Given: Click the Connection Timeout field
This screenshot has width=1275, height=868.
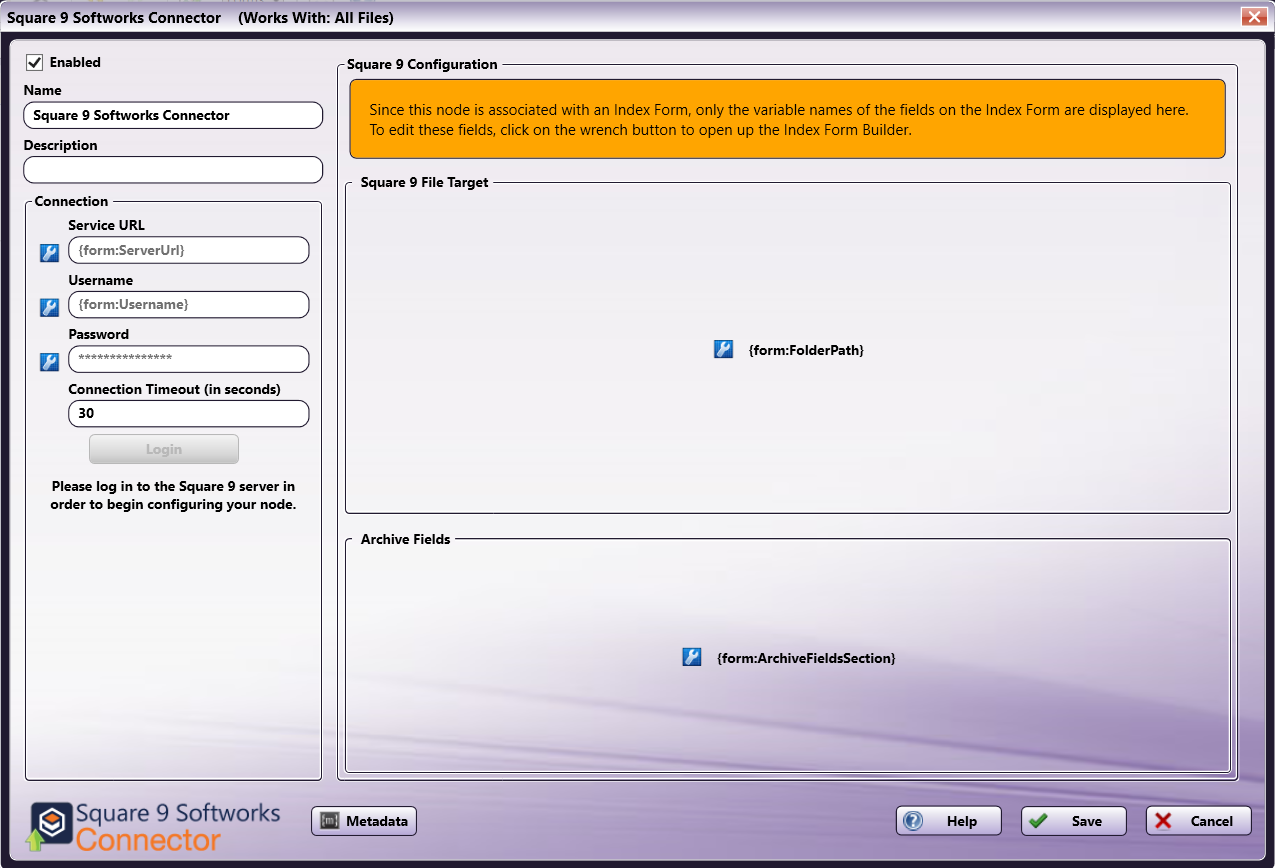Looking at the screenshot, I should (x=189, y=413).
